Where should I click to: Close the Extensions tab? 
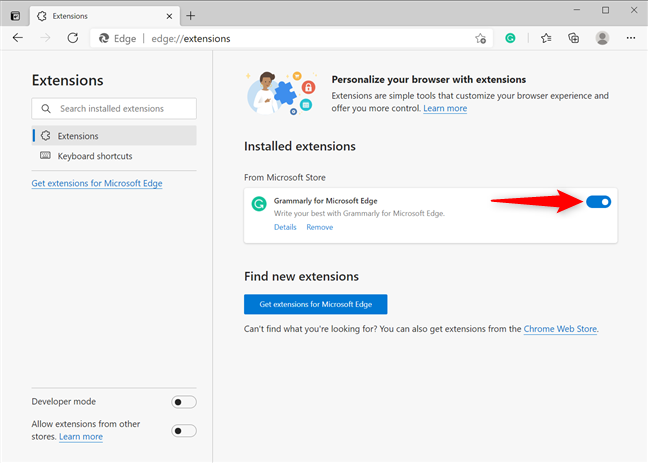(169, 16)
